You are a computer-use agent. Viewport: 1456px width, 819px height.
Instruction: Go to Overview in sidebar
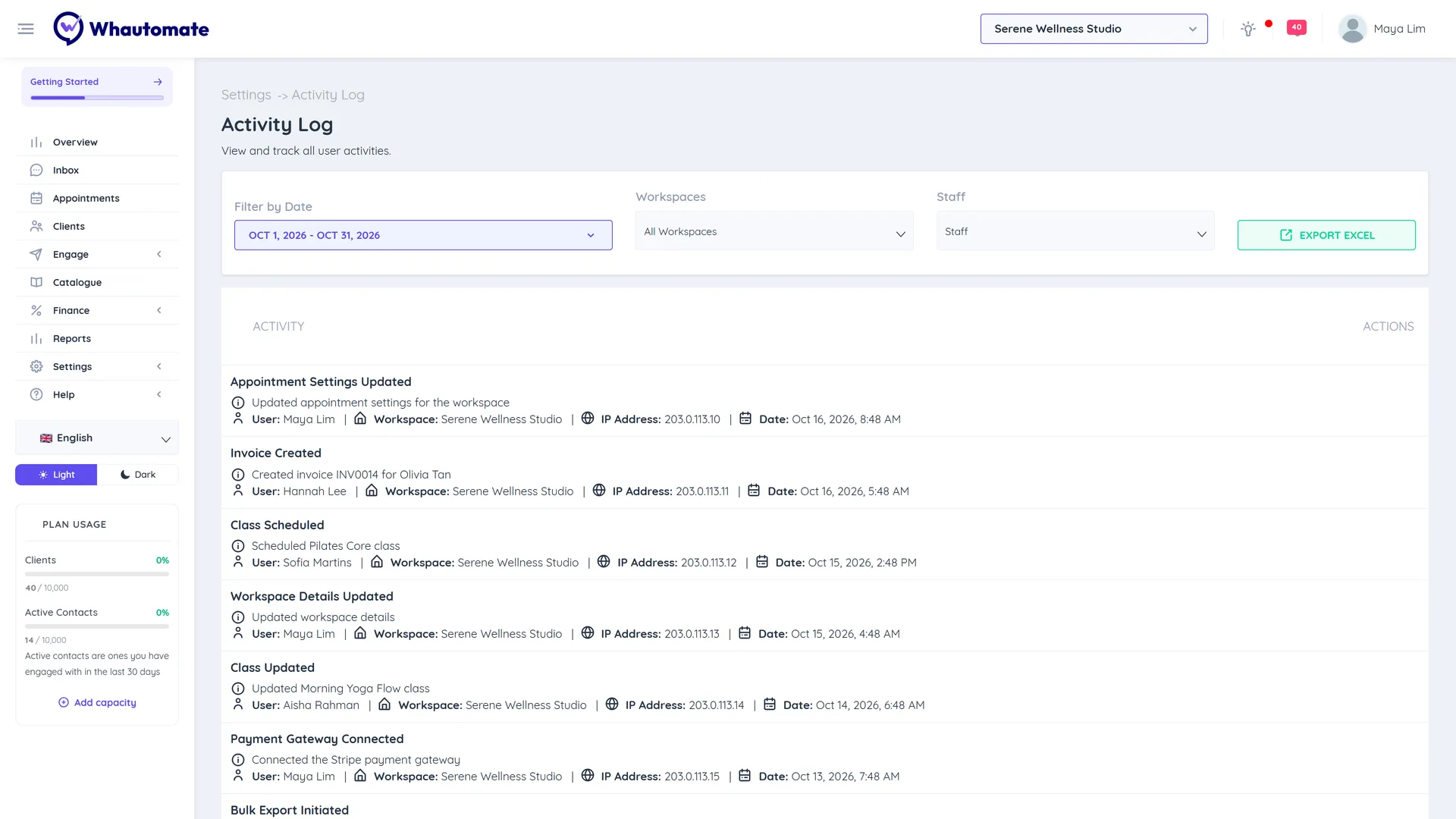coord(97,143)
